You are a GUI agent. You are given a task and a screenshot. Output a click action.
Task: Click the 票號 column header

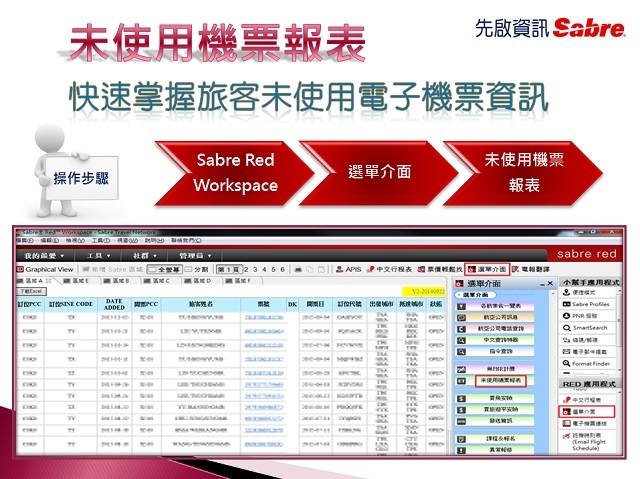click(x=264, y=304)
